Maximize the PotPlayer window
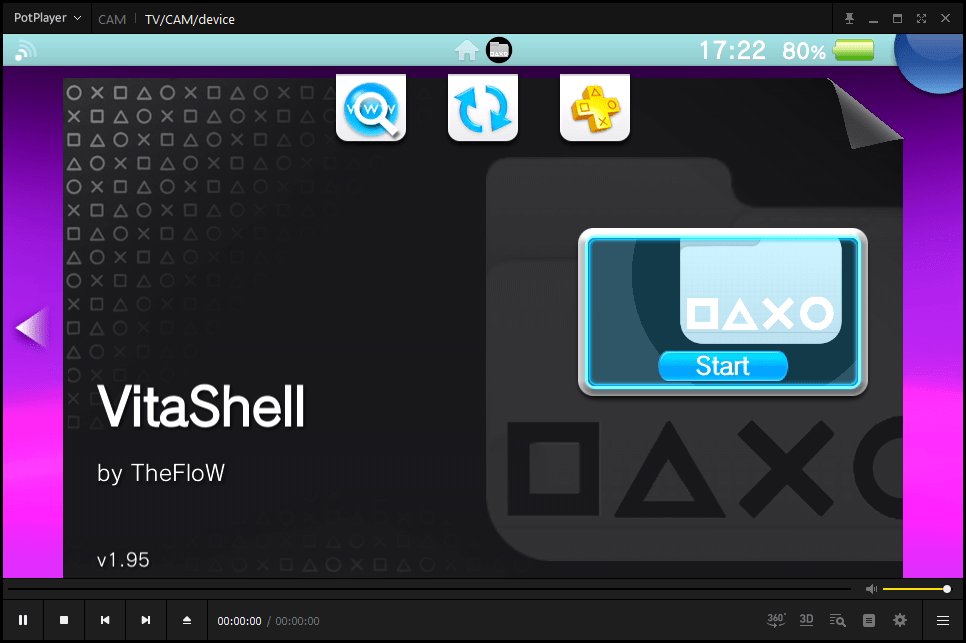 (x=897, y=18)
